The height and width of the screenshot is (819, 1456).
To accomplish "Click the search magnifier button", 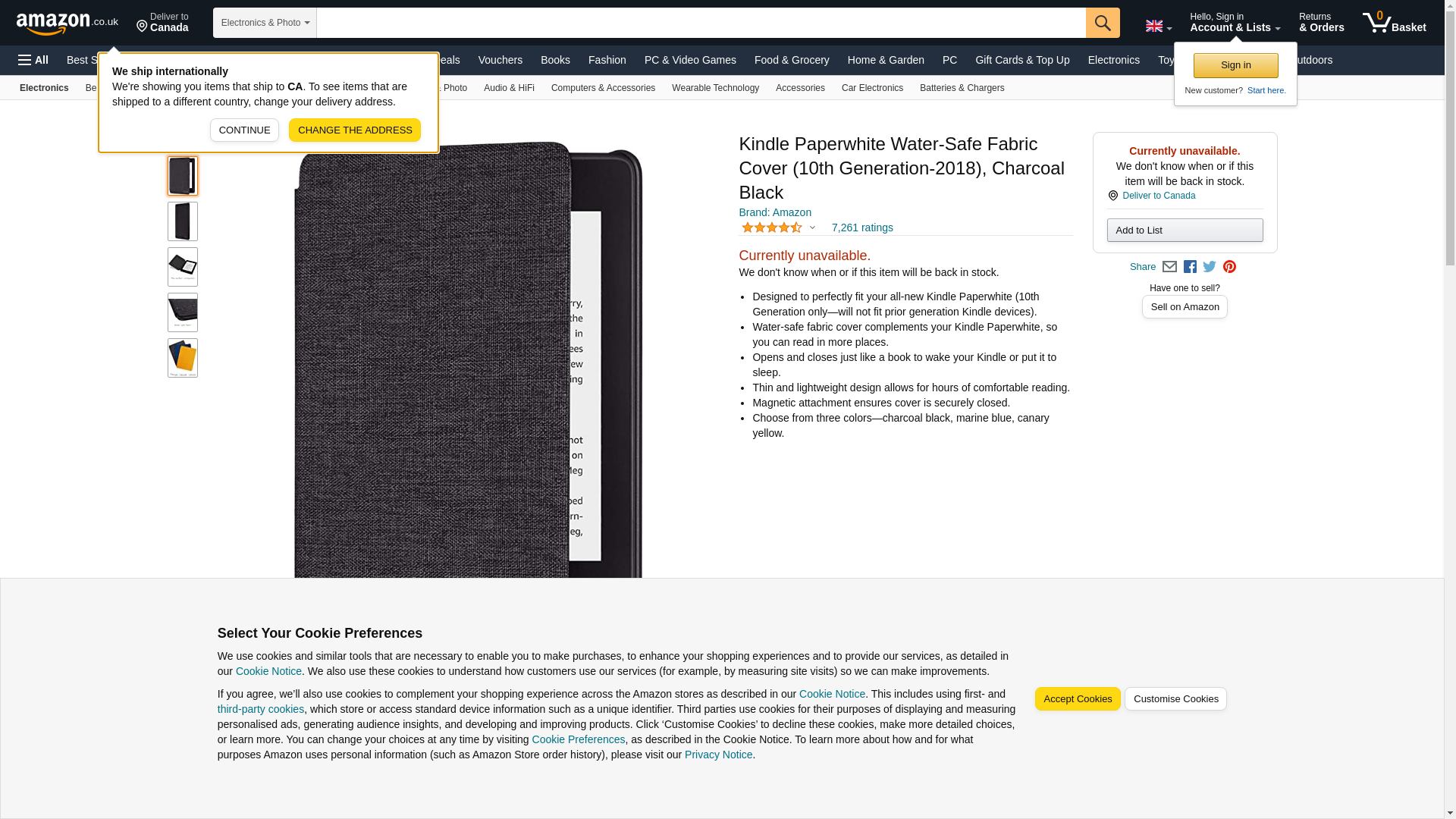I will click(1103, 23).
